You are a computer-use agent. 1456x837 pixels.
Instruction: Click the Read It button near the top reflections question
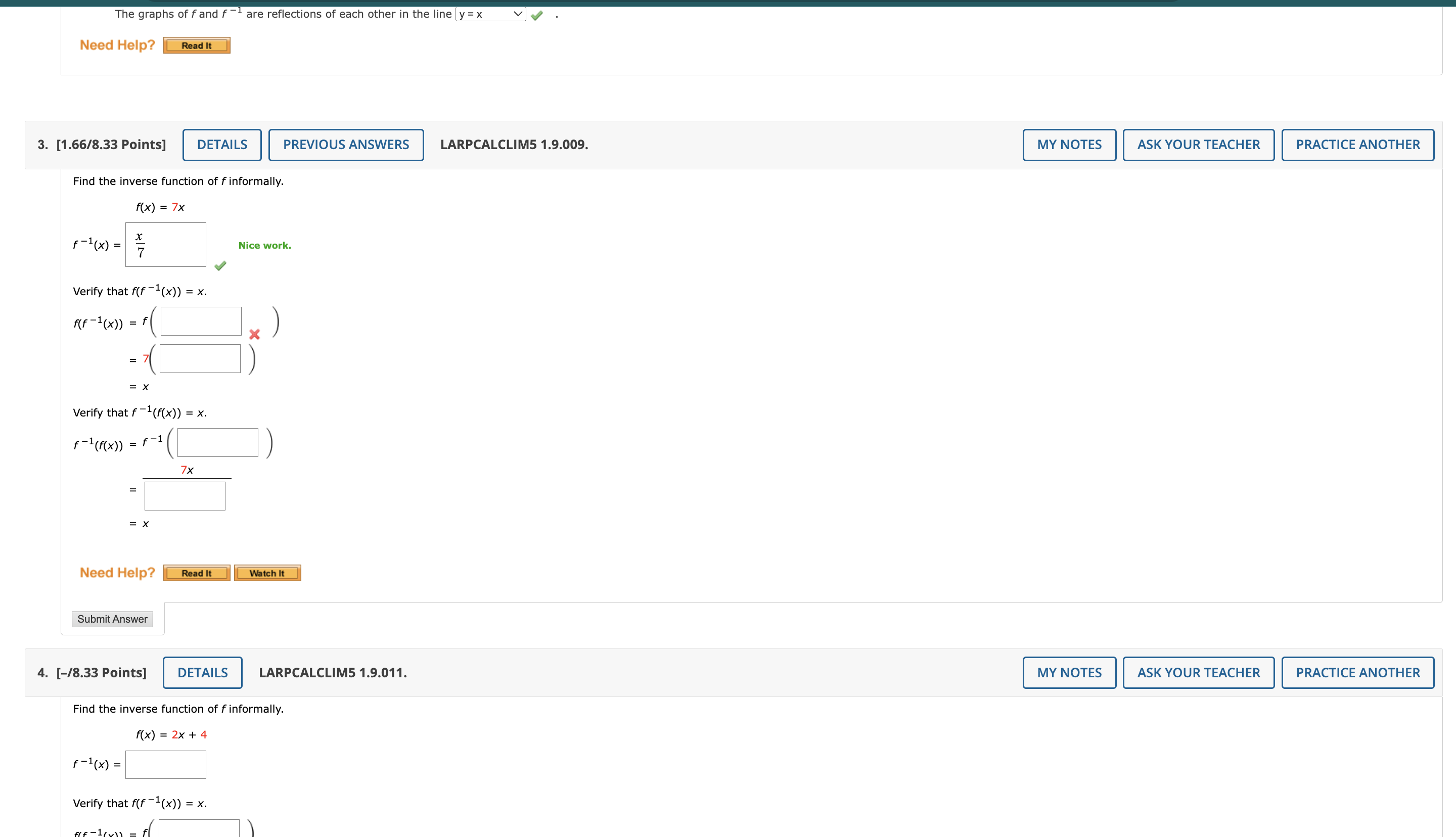[196, 45]
